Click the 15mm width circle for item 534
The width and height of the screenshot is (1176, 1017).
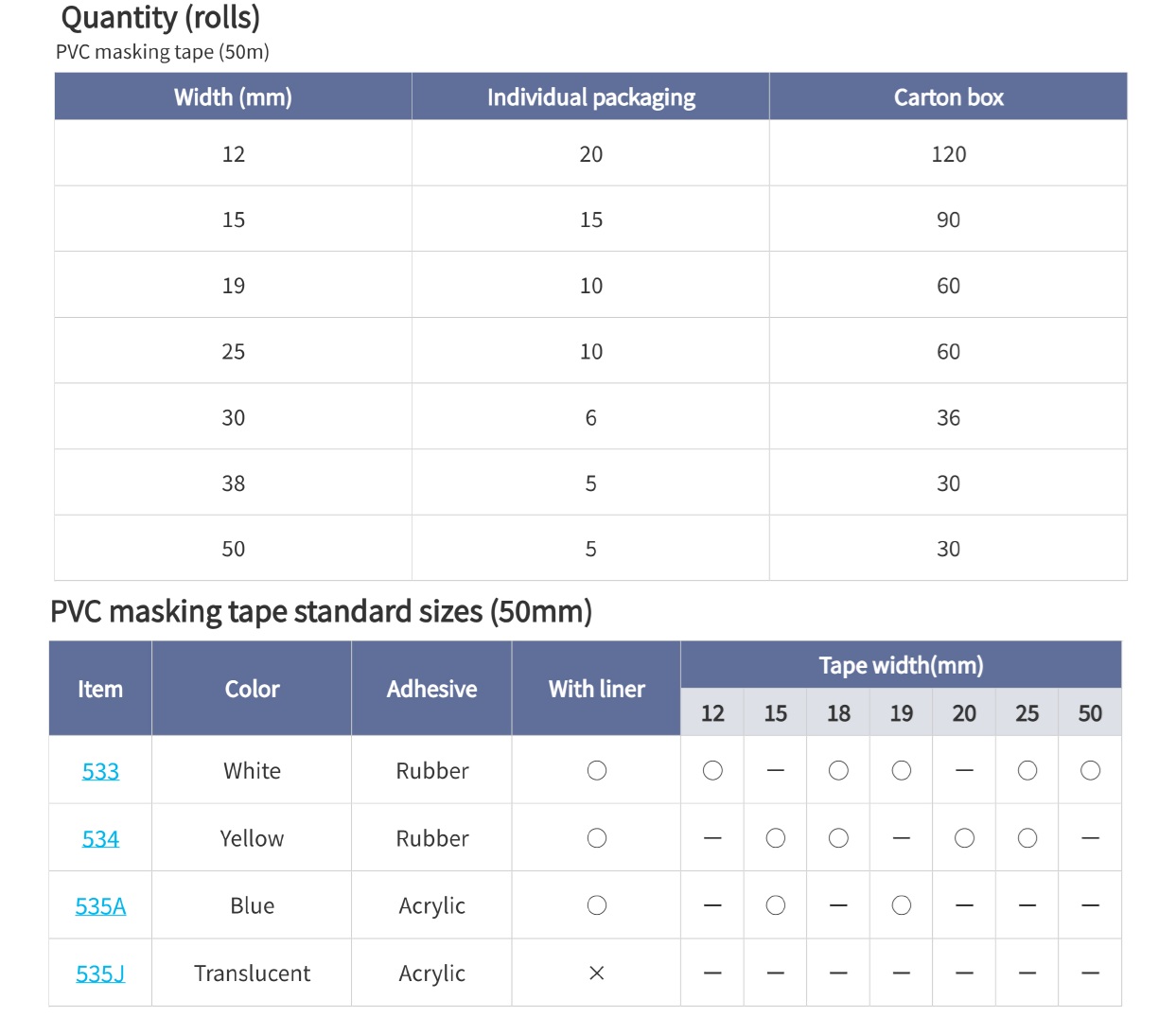point(775,838)
